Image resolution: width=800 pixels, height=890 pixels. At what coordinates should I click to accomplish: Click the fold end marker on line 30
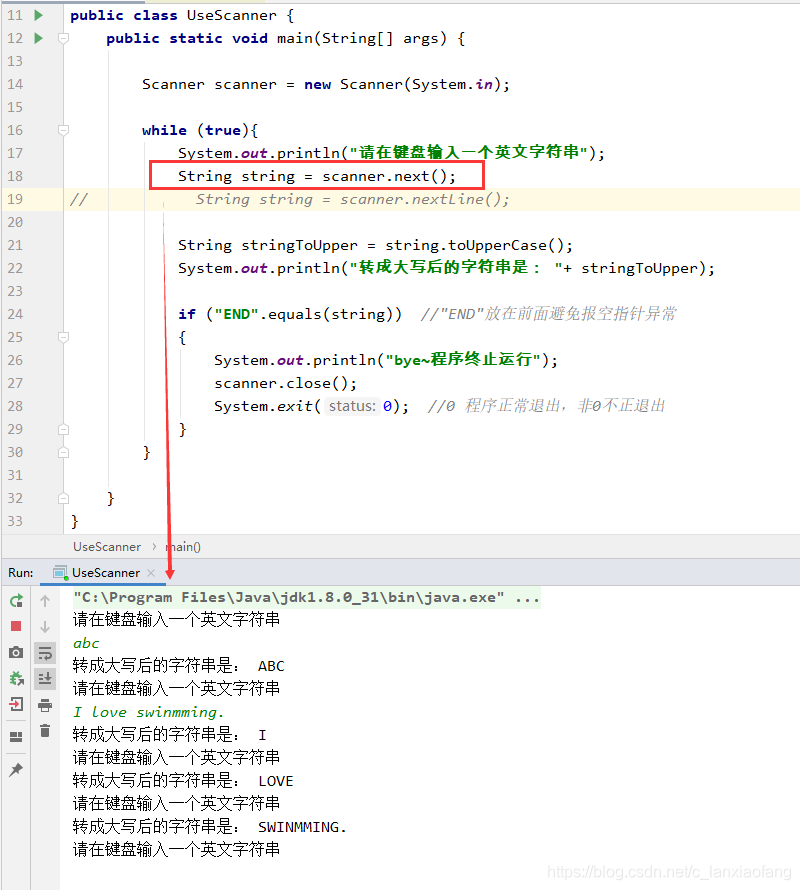coord(64,452)
